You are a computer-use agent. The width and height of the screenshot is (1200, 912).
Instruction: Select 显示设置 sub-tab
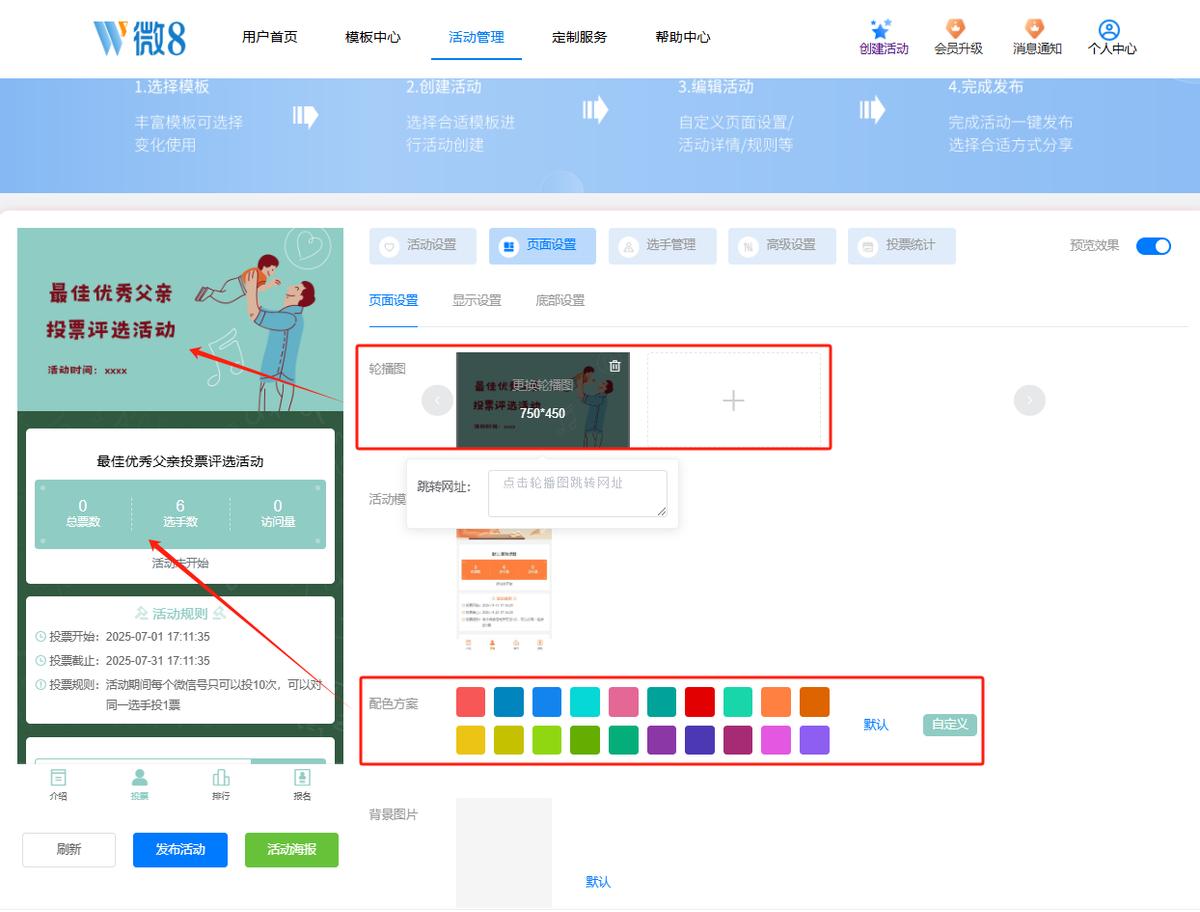click(x=477, y=300)
